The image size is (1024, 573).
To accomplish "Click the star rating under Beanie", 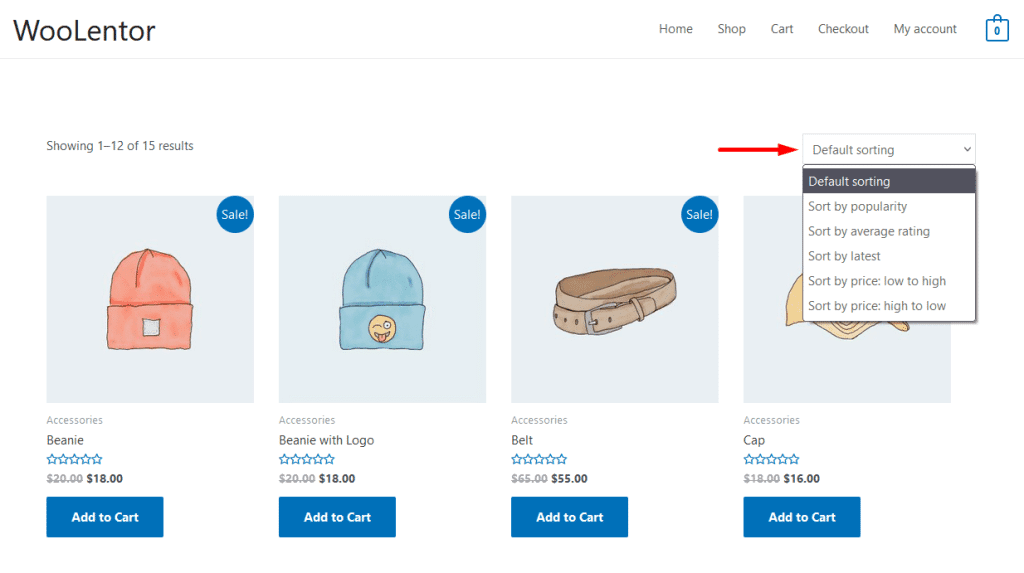I will pyautogui.click(x=74, y=460).
